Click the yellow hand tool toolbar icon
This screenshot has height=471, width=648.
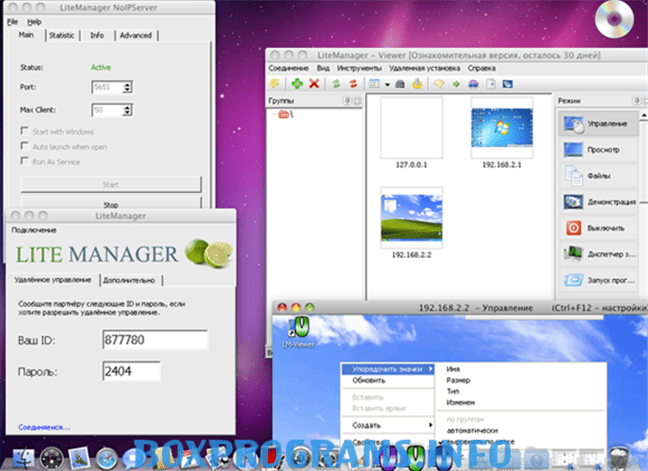click(x=417, y=84)
